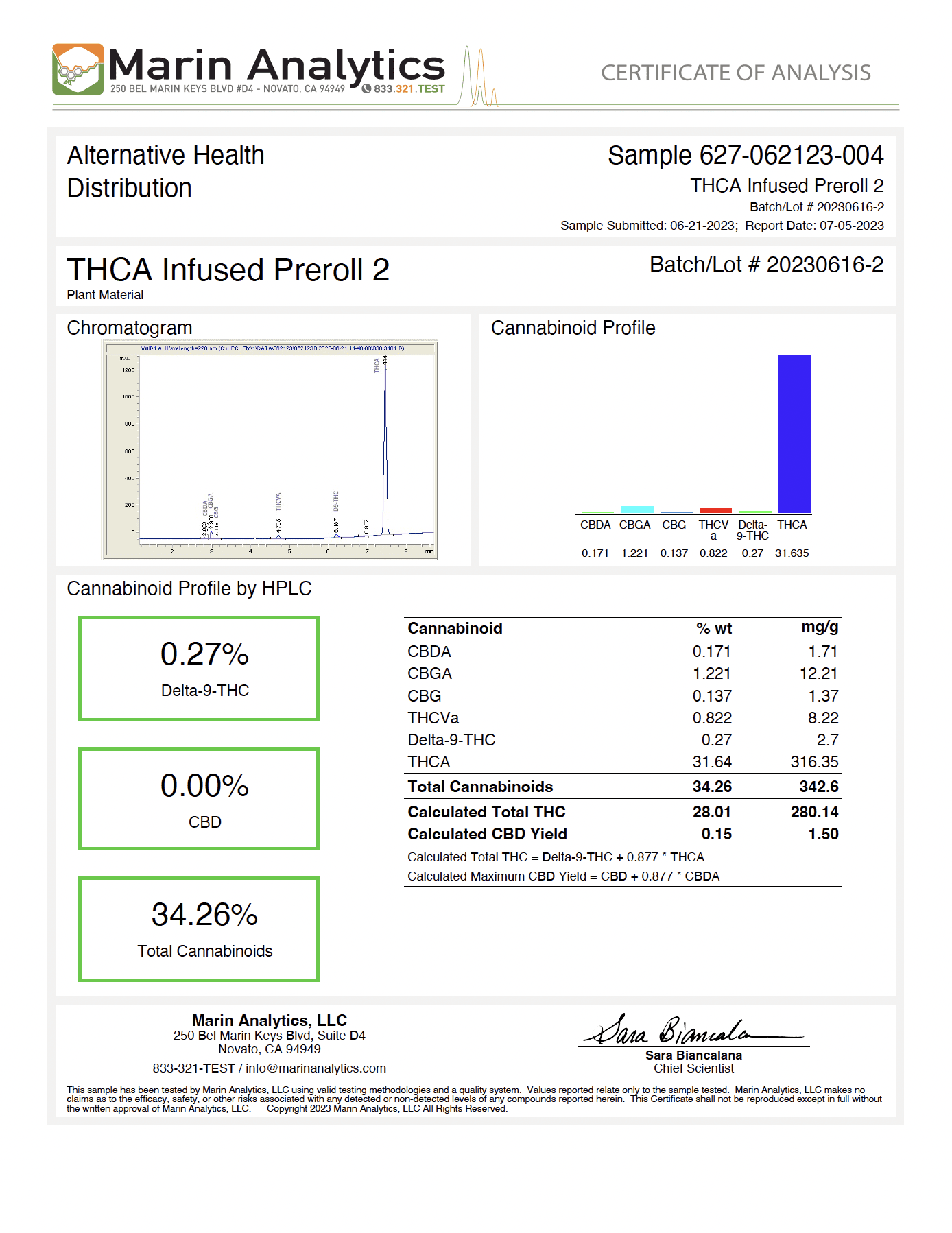The image size is (952, 1233).
Task: Click Calculated CBD Yield 1.50 value
Action: (x=823, y=834)
